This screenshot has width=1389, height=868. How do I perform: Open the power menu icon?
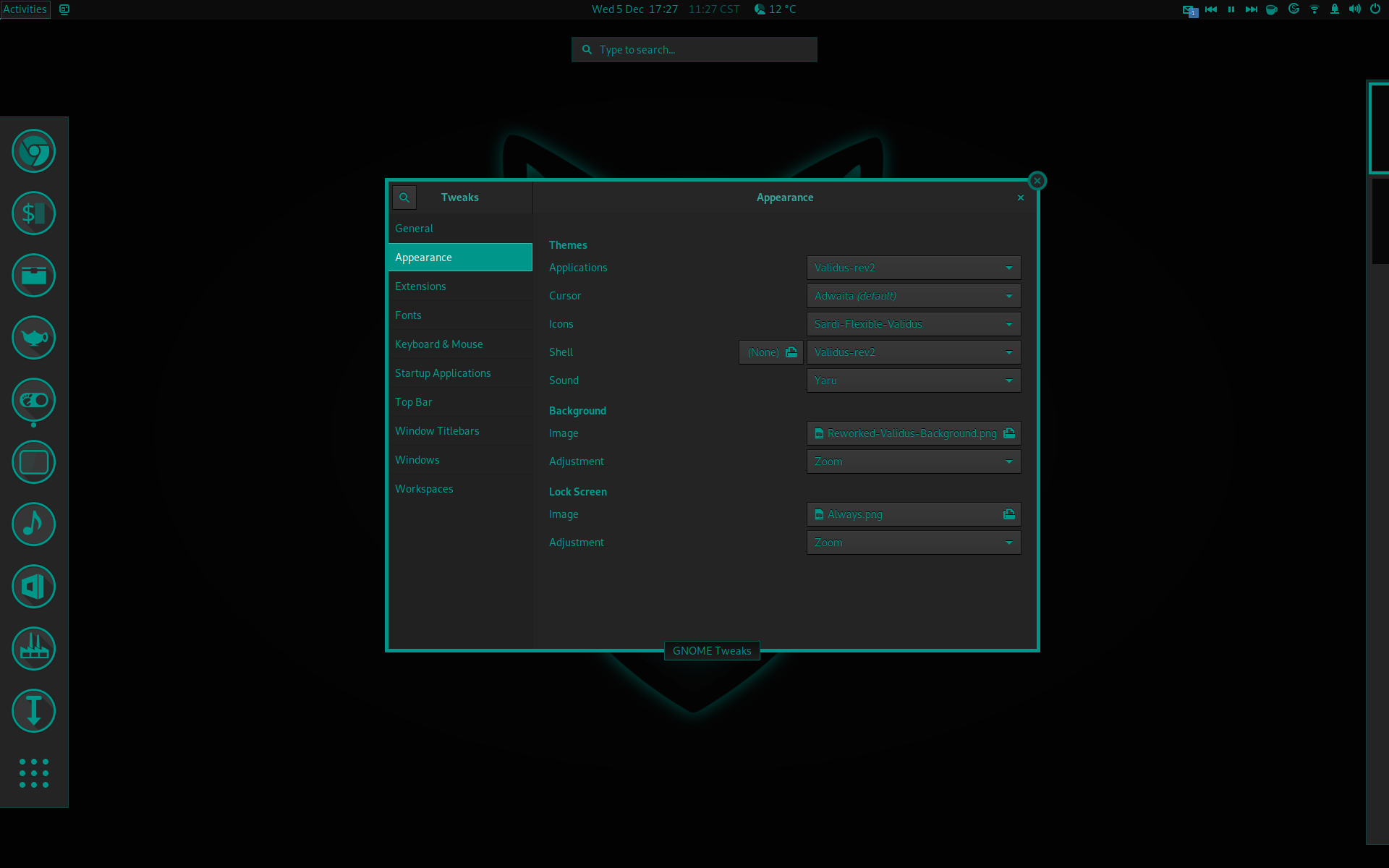pyautogui.click(x=1375, y=9)
